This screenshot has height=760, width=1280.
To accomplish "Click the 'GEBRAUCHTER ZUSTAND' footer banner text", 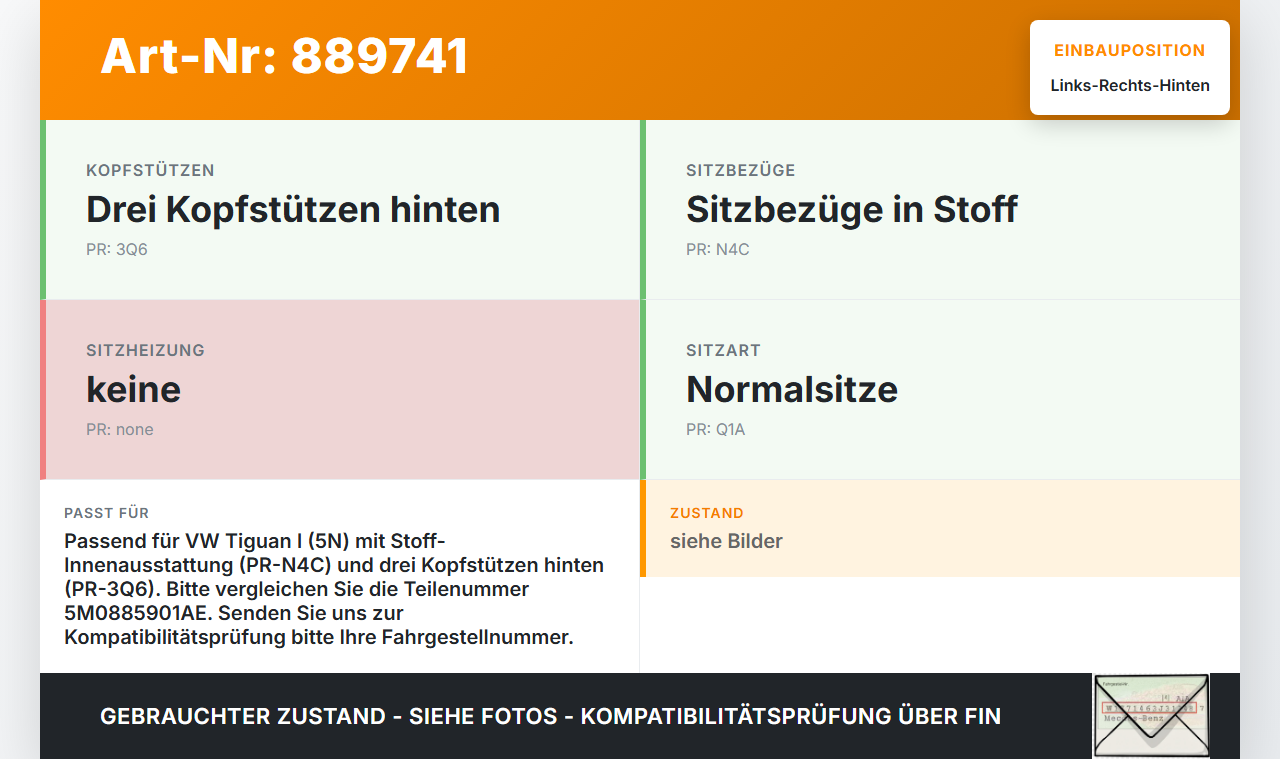I will point(550,716).
